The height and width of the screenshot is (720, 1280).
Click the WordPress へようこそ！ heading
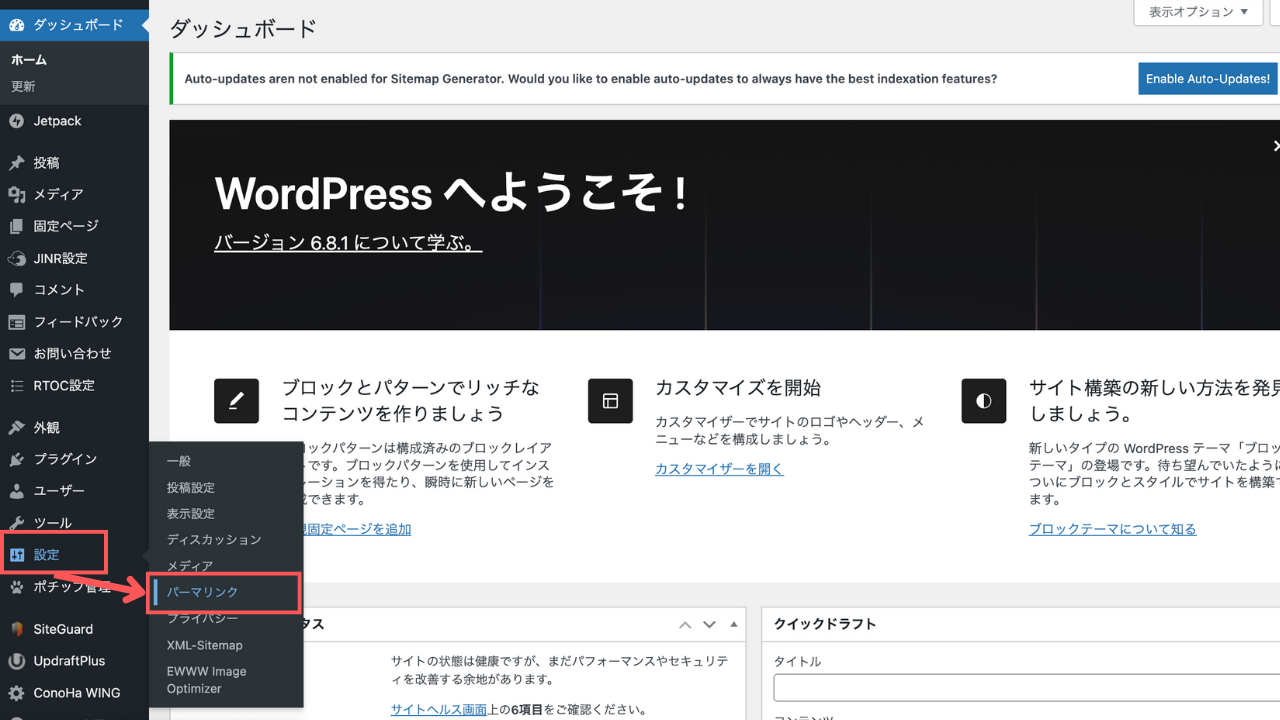tap(451, 192)
